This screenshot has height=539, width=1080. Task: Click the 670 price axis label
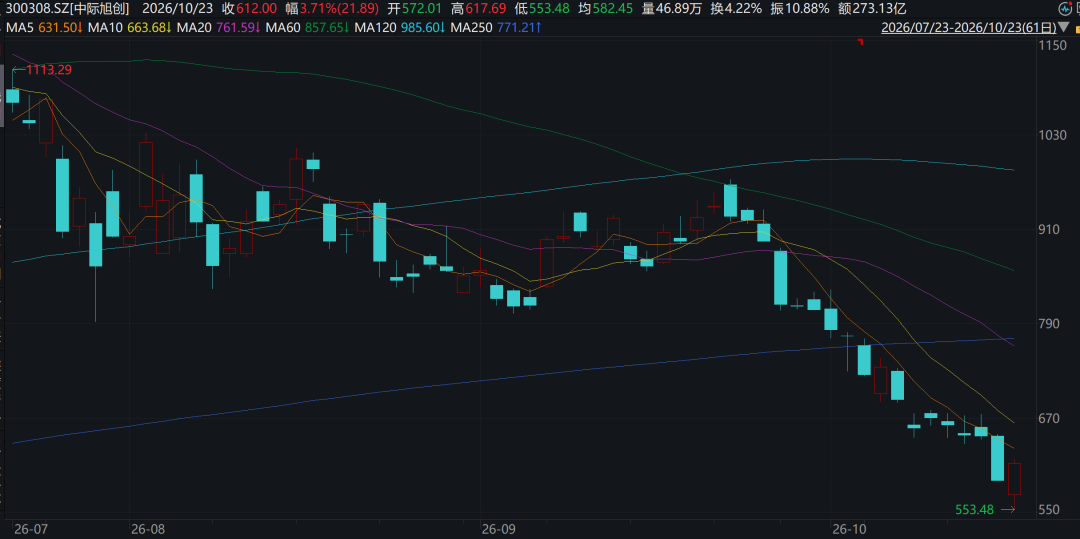tap(1047, 418)
